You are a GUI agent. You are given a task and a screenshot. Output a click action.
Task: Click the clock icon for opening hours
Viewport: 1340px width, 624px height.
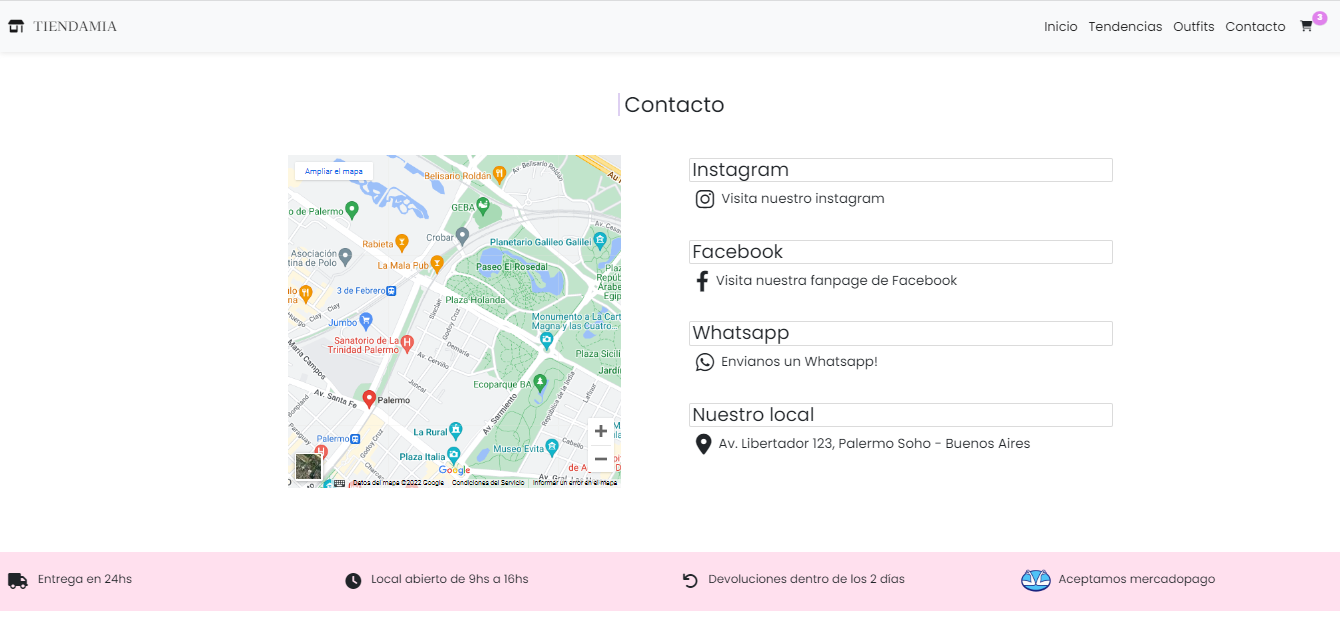[x=353, y=581]
